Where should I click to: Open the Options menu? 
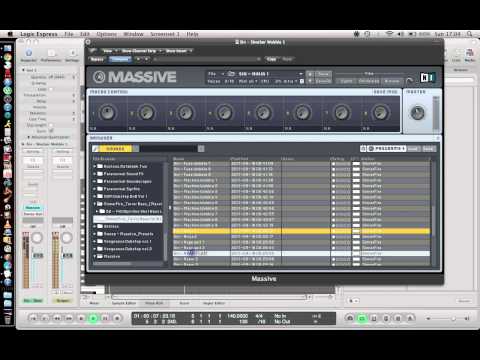(x=107, y=34)
